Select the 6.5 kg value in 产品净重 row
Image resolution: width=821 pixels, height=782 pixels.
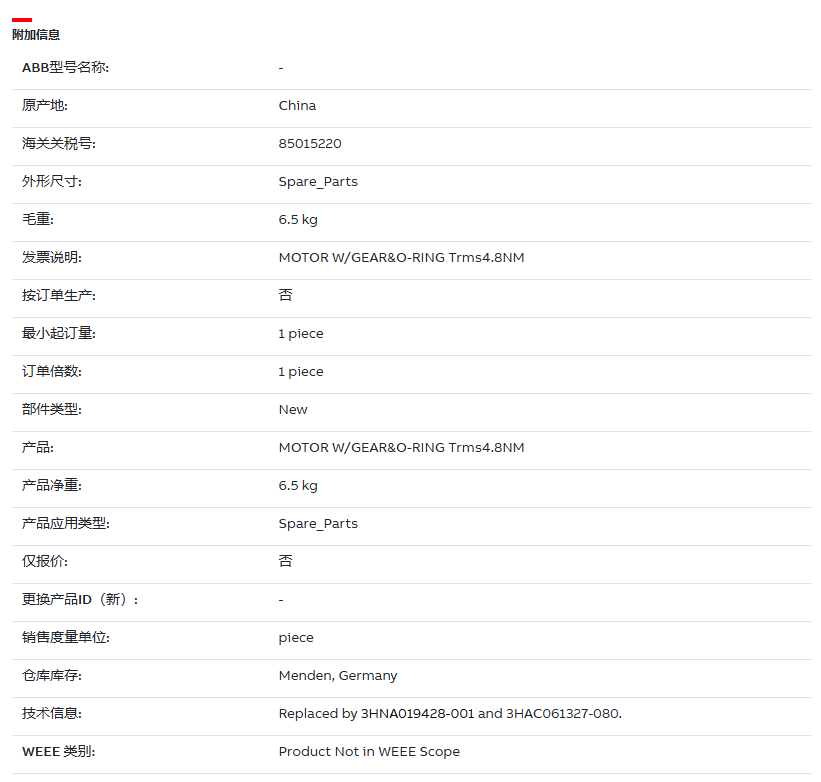tap(298, 486)
